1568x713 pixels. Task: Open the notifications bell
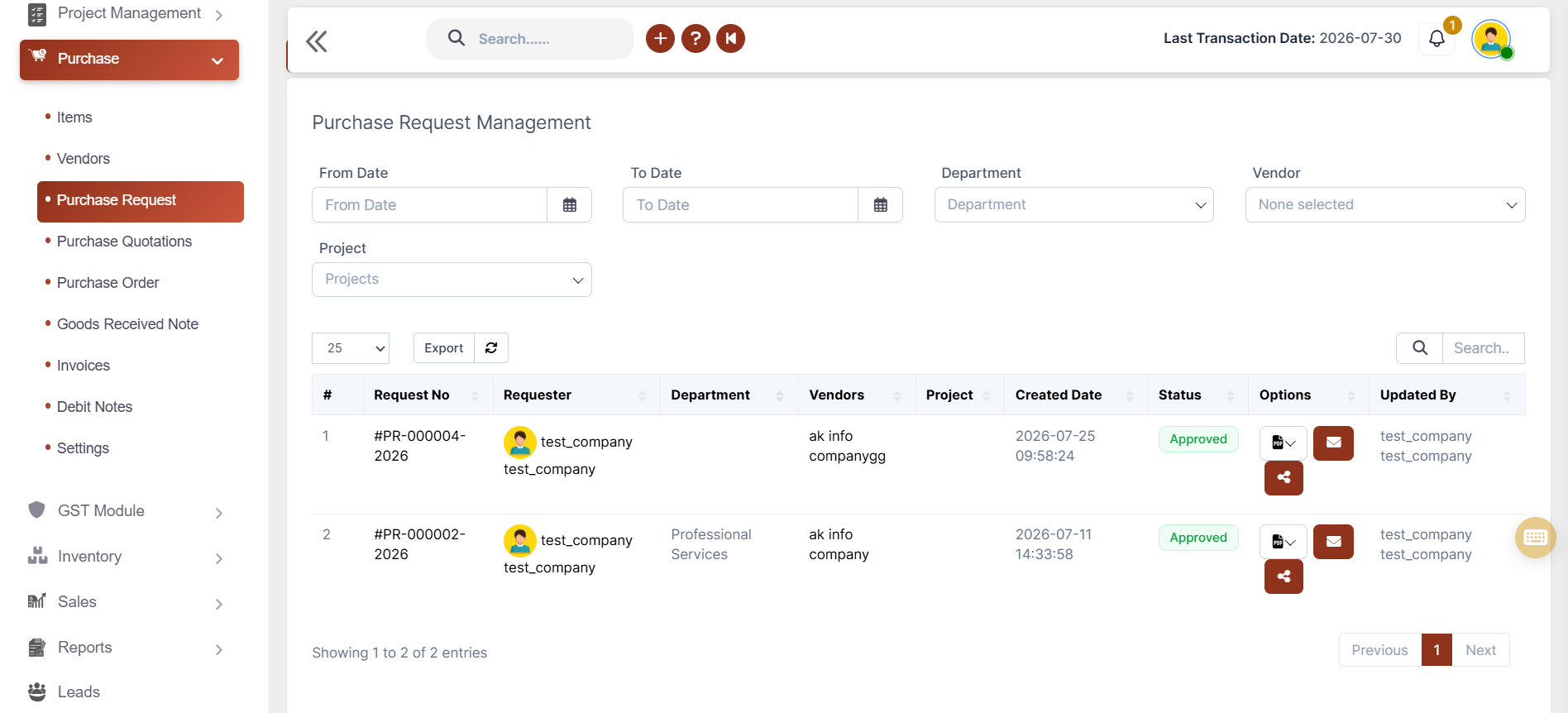1437,39
